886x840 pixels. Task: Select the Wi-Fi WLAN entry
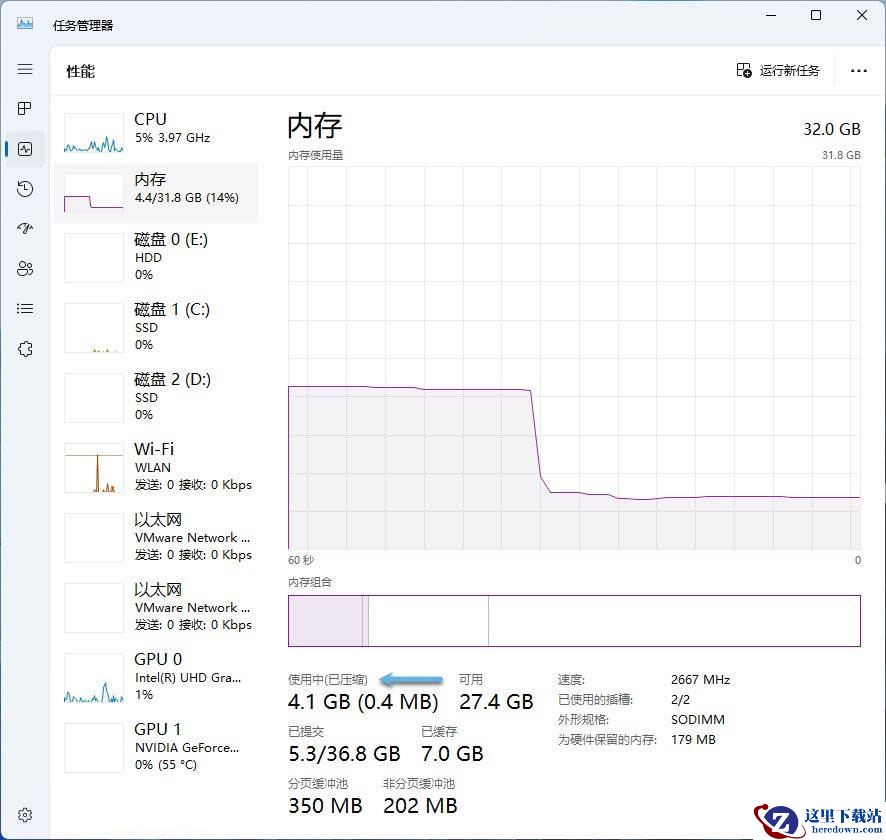pyautogui.click(x=156, y=467)
